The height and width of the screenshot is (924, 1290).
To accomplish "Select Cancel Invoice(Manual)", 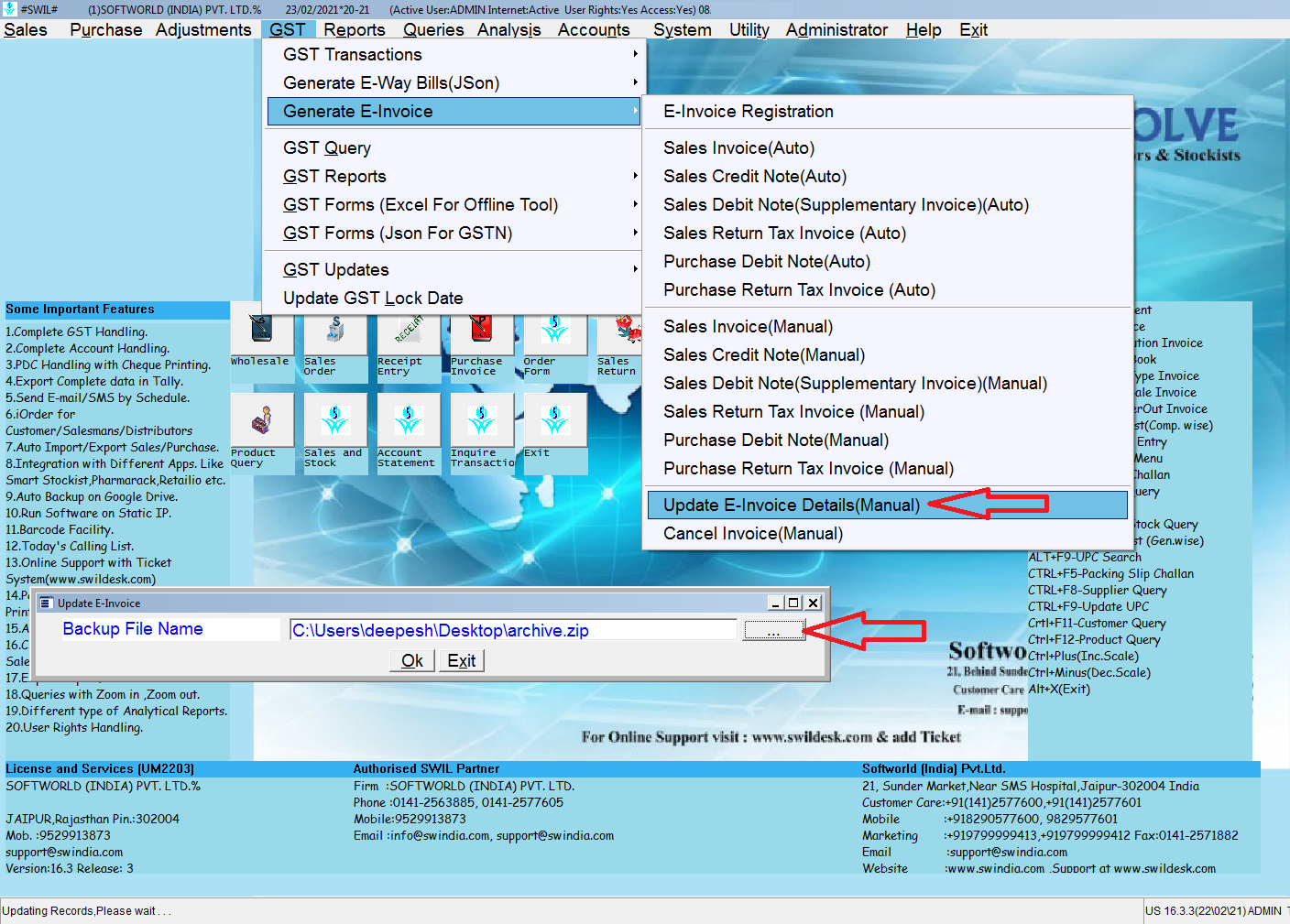I will click(x=888, y=534).
